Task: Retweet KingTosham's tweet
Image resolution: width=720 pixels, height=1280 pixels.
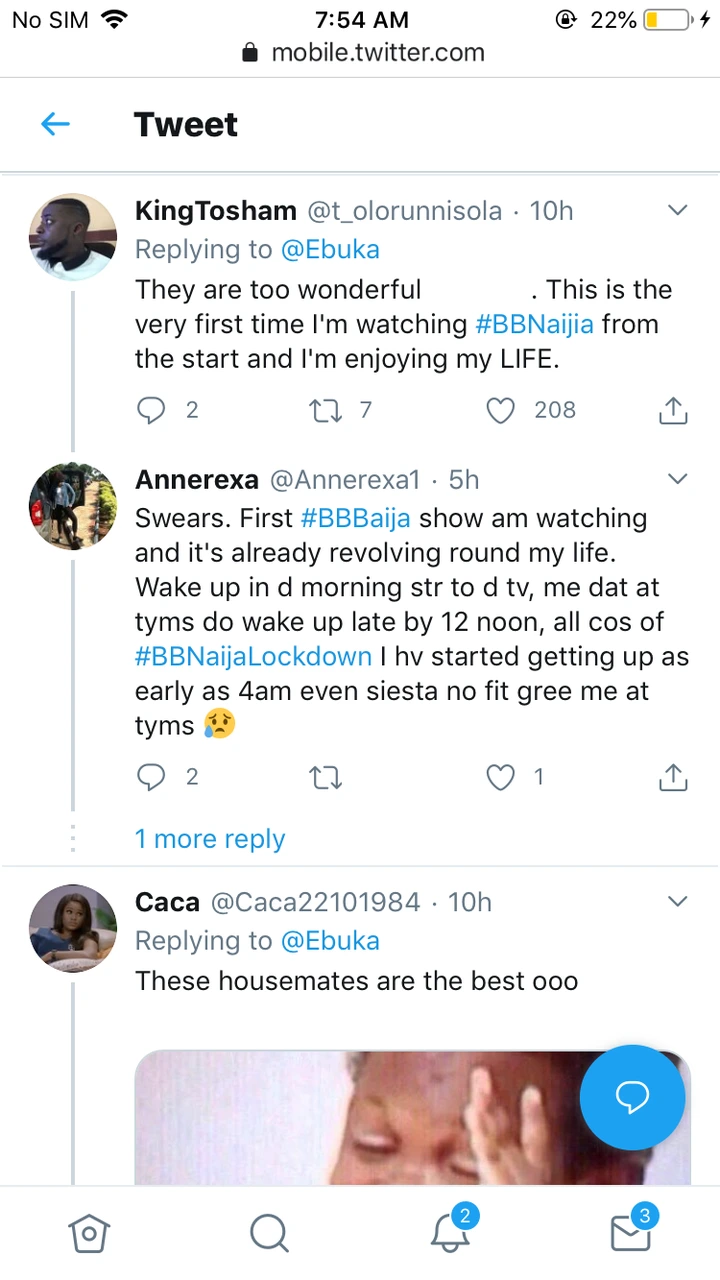Action: click(326, 410)
